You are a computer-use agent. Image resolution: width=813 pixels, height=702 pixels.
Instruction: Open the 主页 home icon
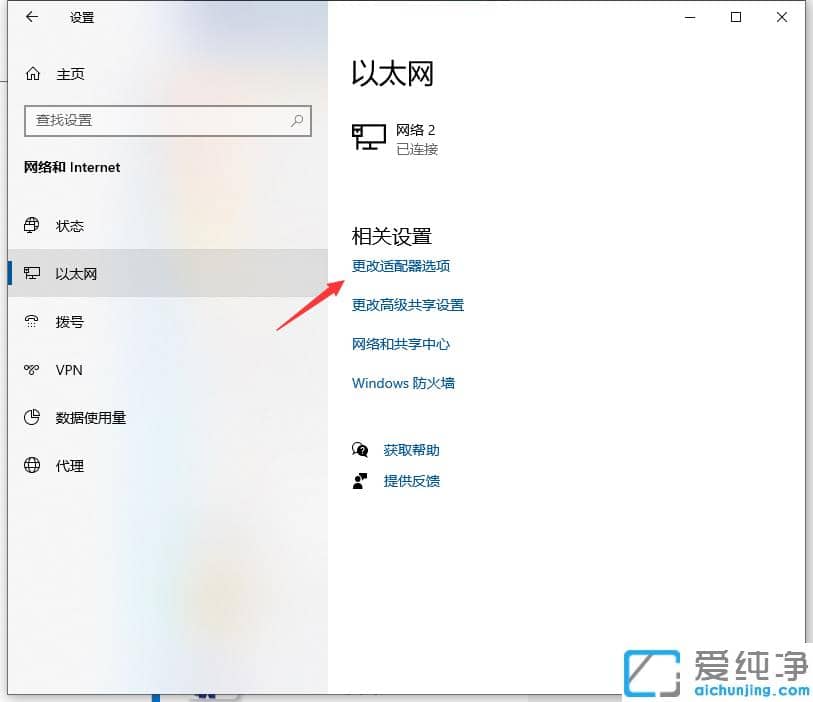click(31, 73)
